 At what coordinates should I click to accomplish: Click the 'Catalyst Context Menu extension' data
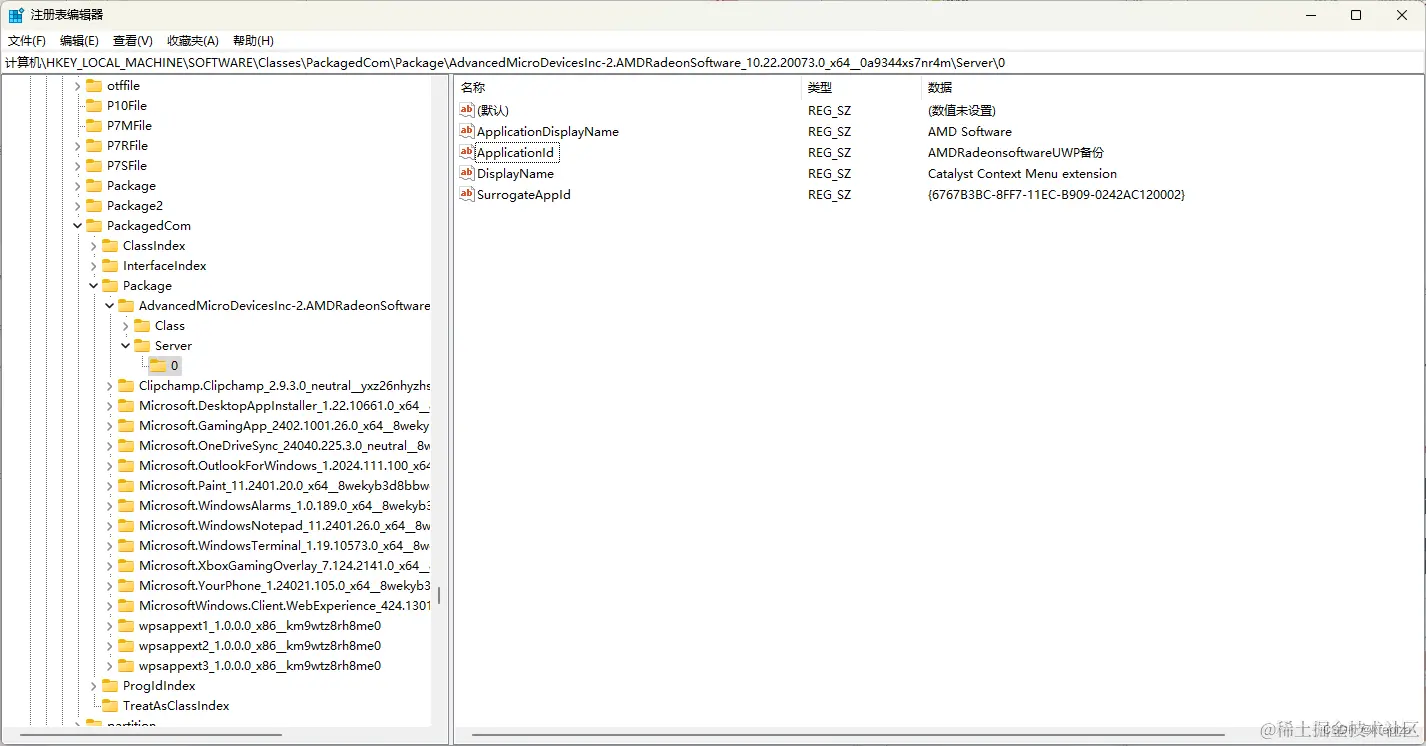coord(1022,174)
